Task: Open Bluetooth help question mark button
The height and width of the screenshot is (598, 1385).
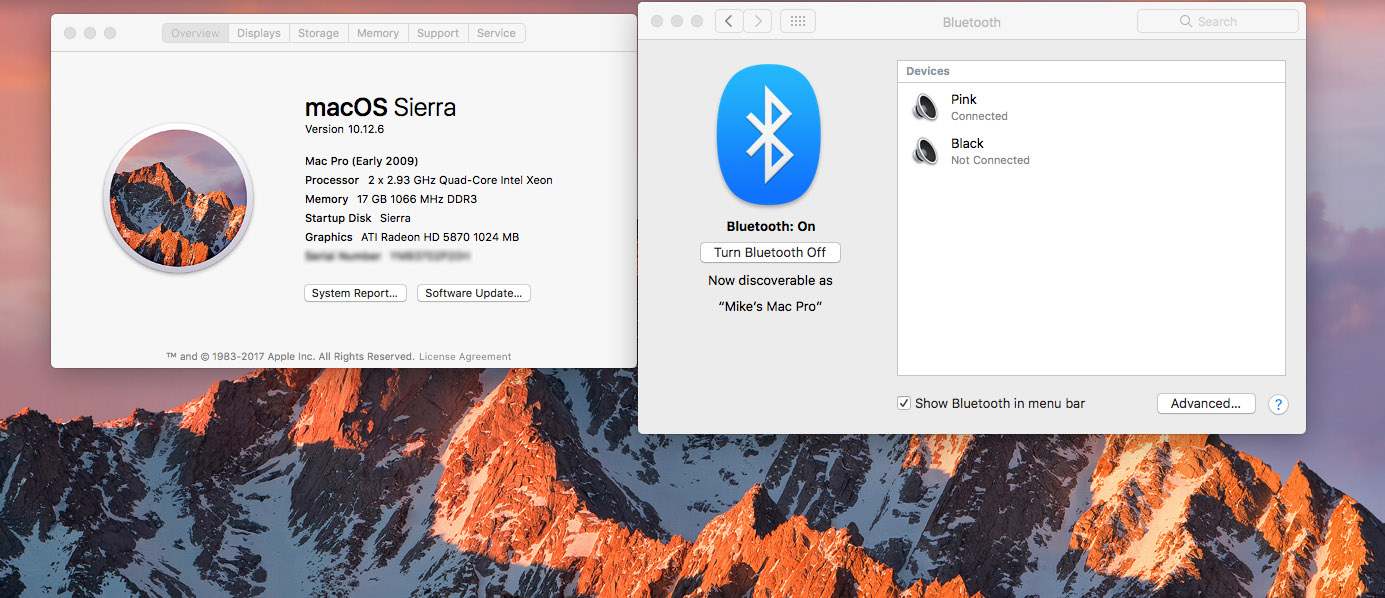Action: pos(1278,404)
